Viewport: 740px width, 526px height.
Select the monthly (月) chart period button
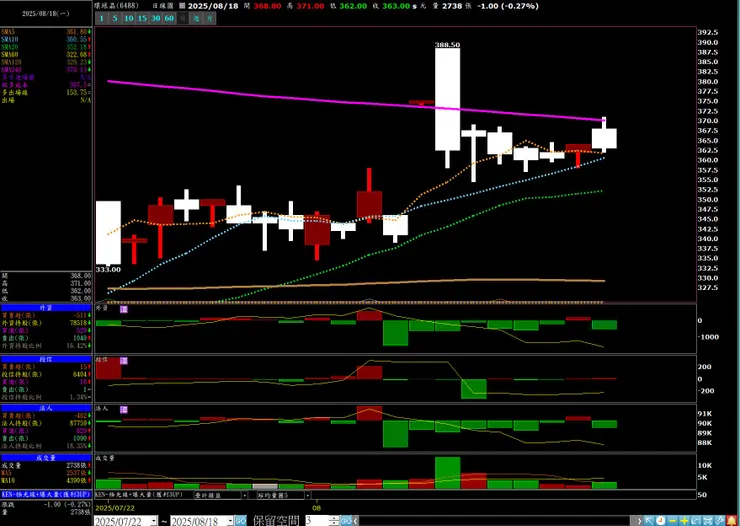click(210, 18)
